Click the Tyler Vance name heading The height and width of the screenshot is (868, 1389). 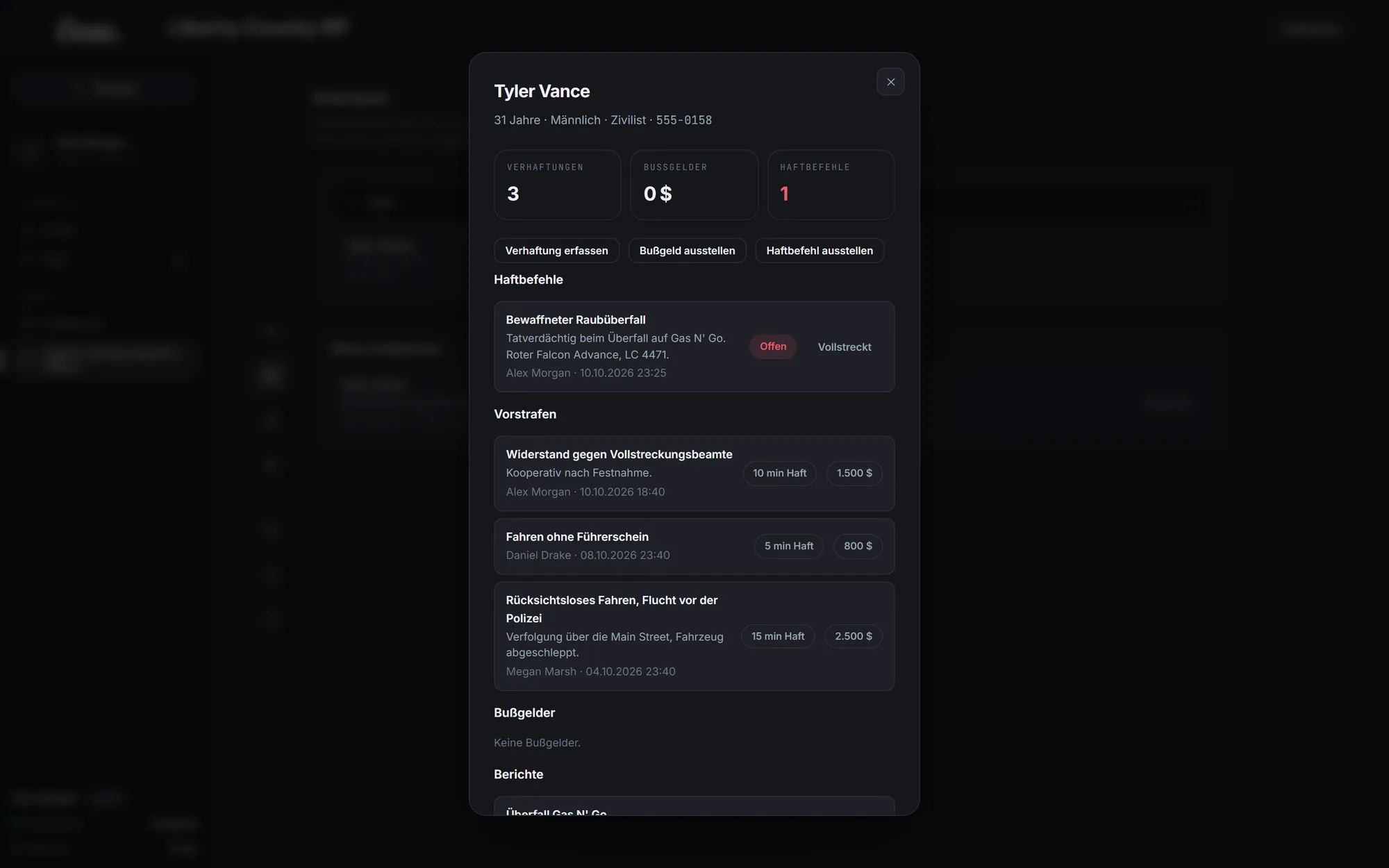point(542,91)
